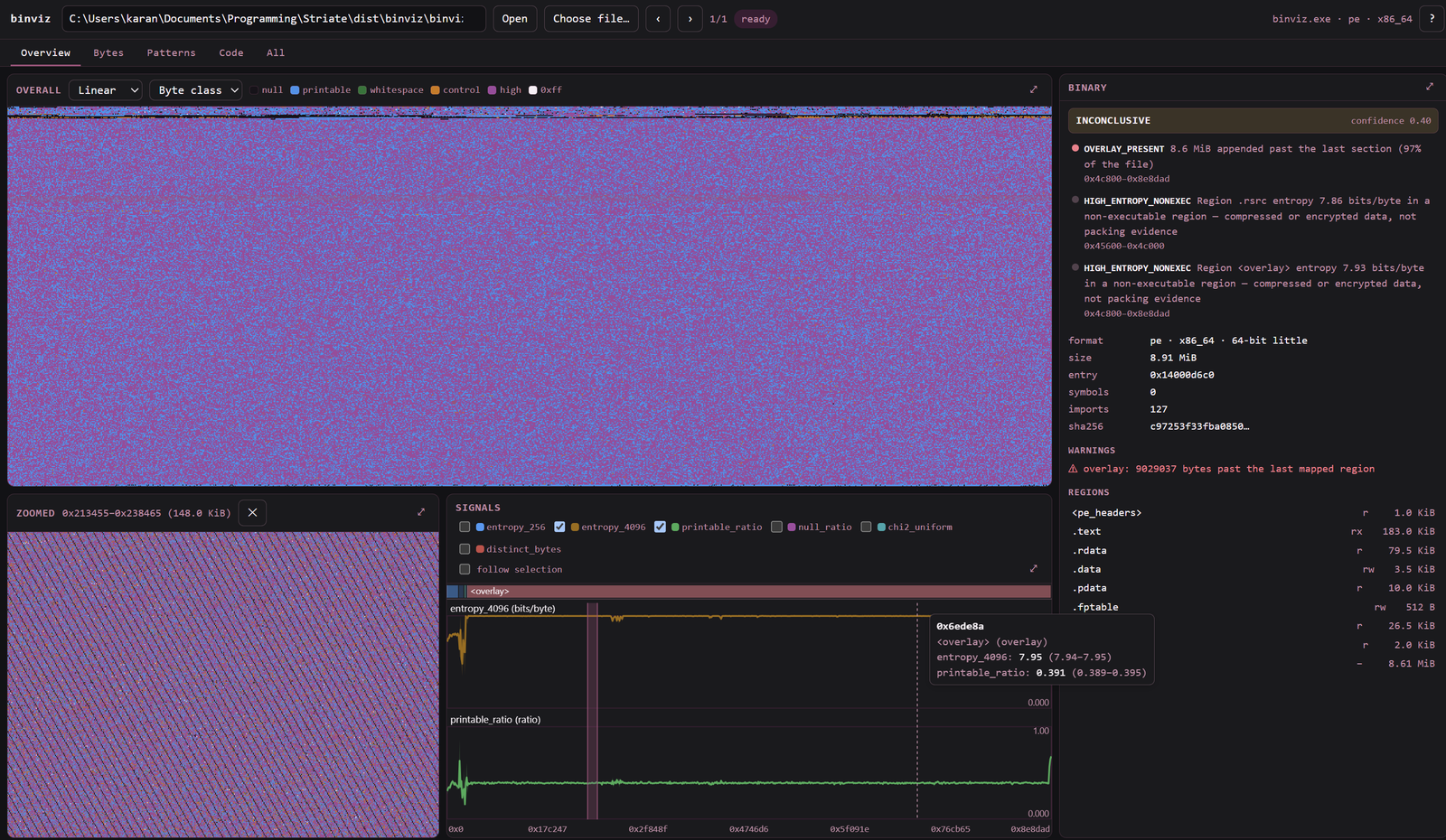Click the ready status badge

[x=756, y=19]
